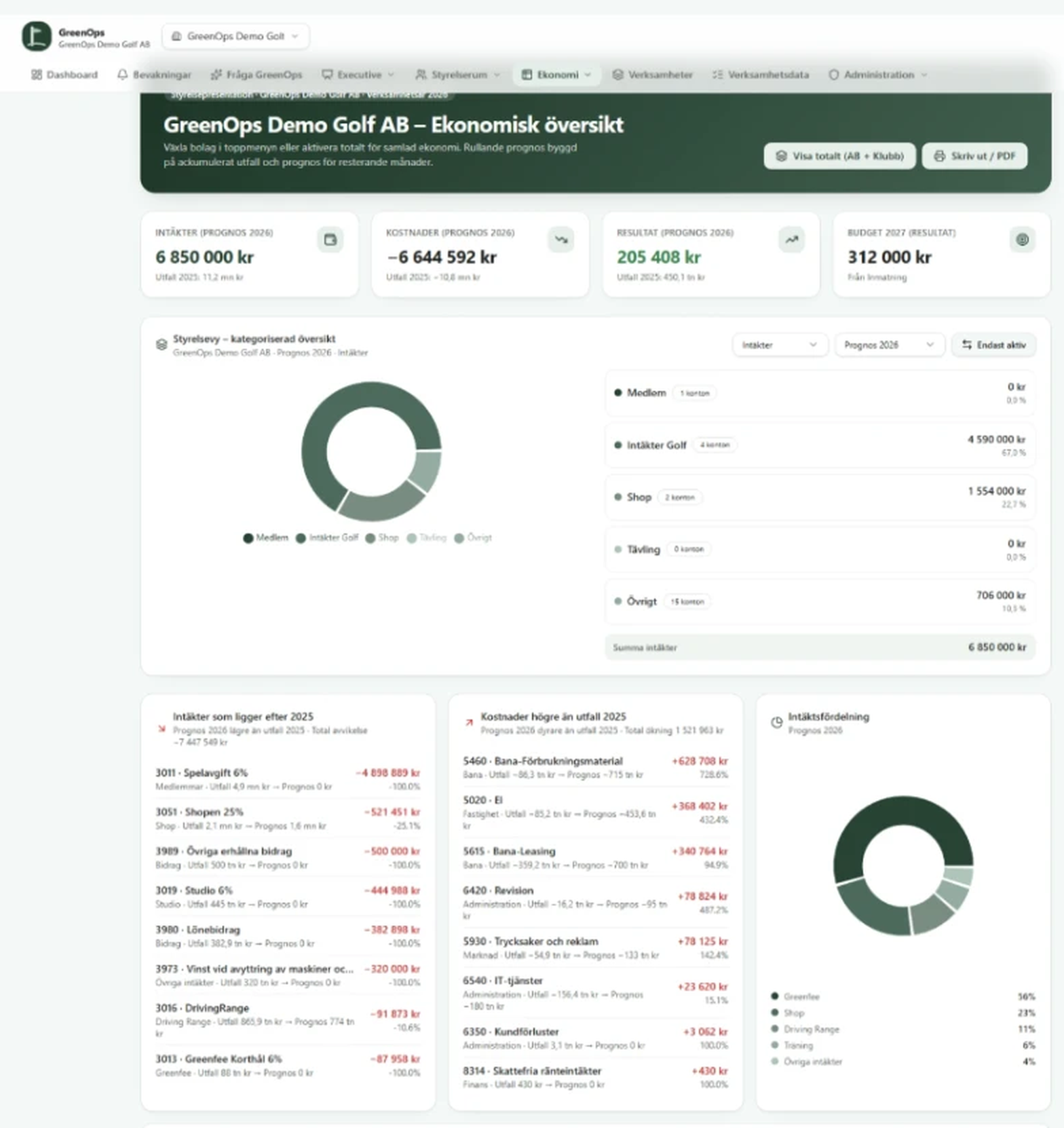Click the pie chart icon beside Intäktsfördelning
Image resolution: width=1064 pixels, height=1128 pixels.
[776, 722]
